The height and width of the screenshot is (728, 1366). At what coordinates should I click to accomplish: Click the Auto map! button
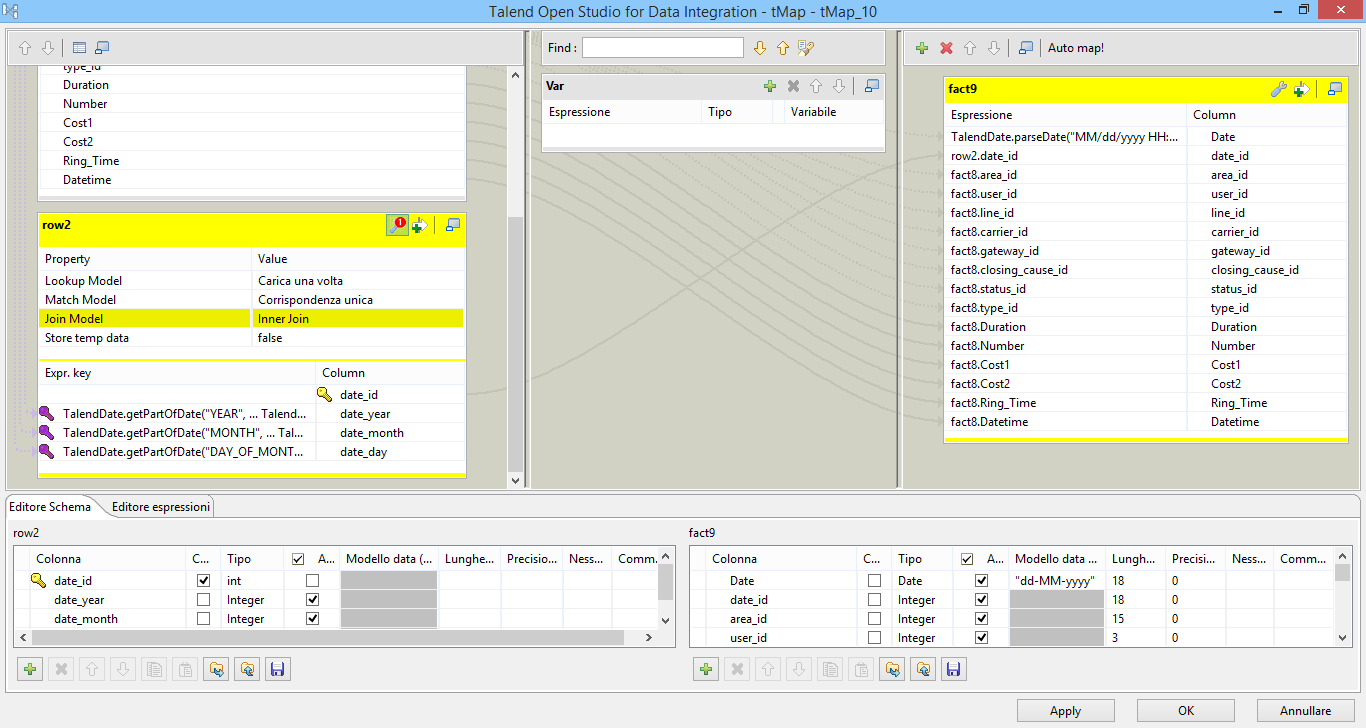(x=1076, y=48)
